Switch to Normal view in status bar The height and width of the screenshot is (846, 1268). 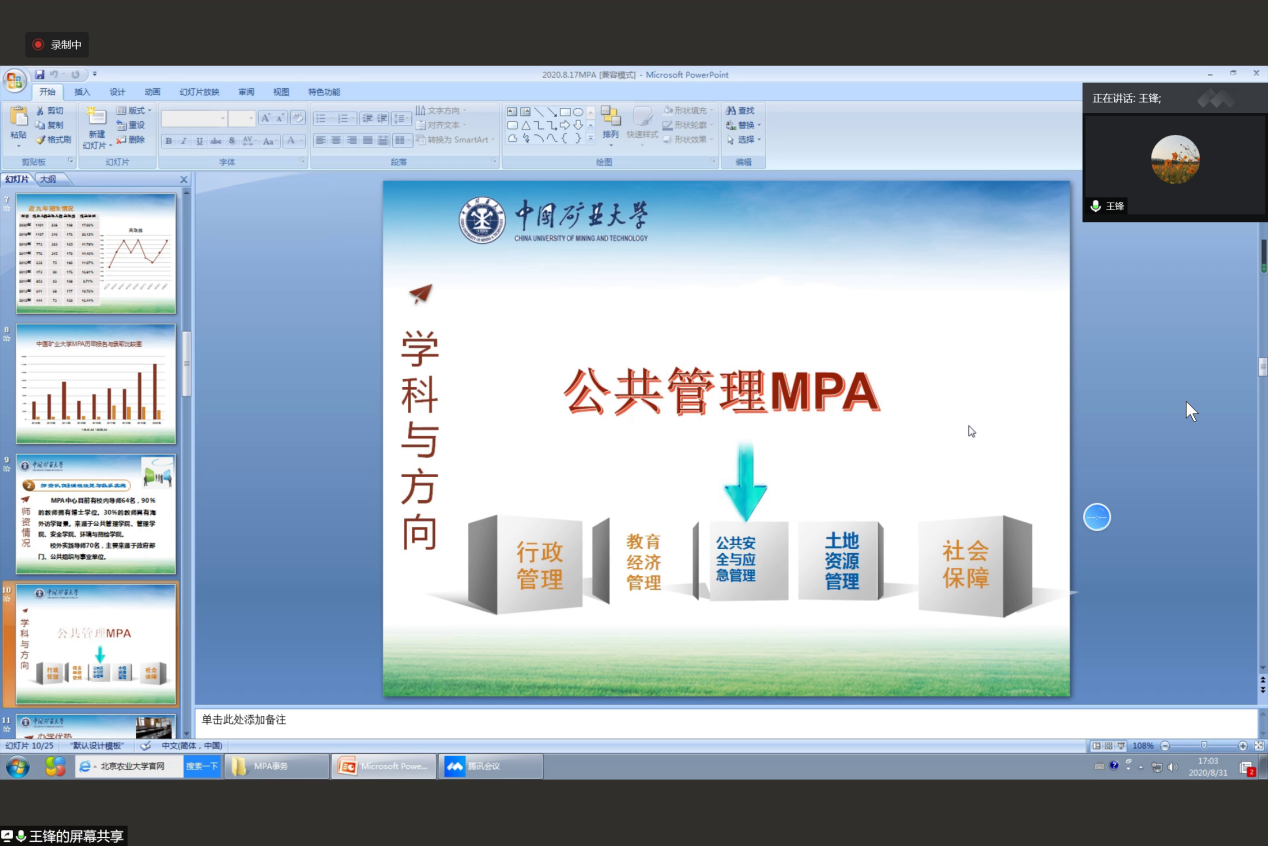click(1096, 746)
